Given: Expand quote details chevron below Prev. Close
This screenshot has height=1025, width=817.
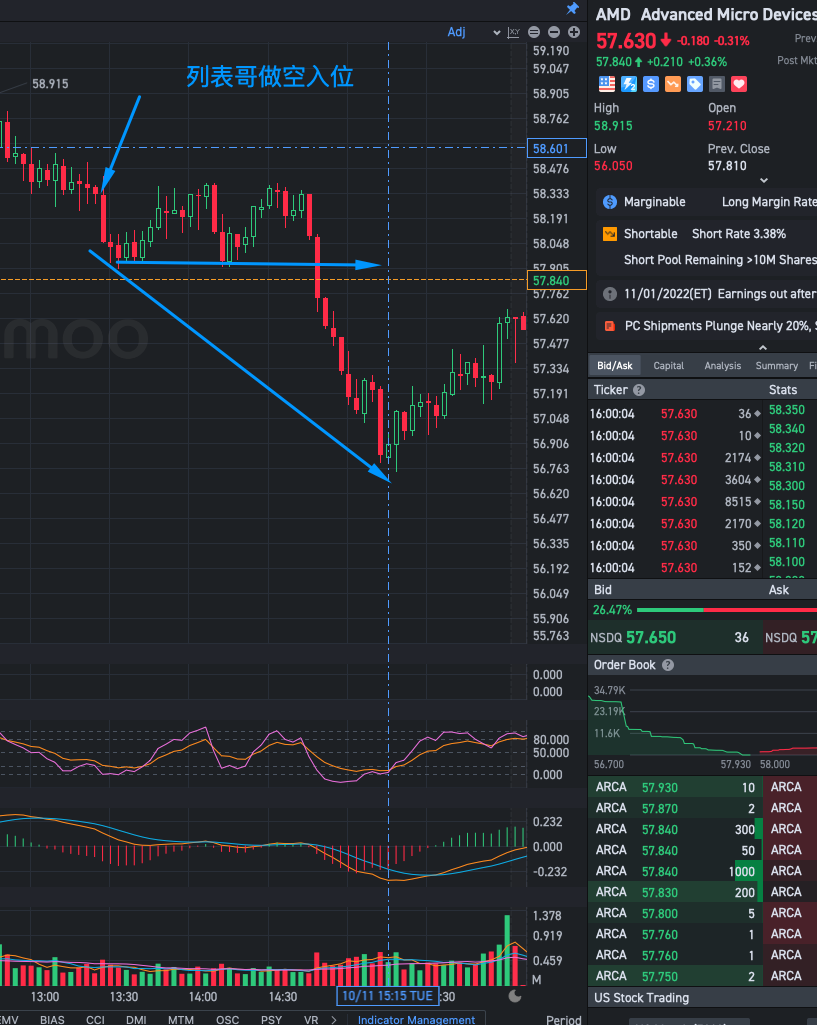Looking at the screenshot, I should click(x=763, y=180).
